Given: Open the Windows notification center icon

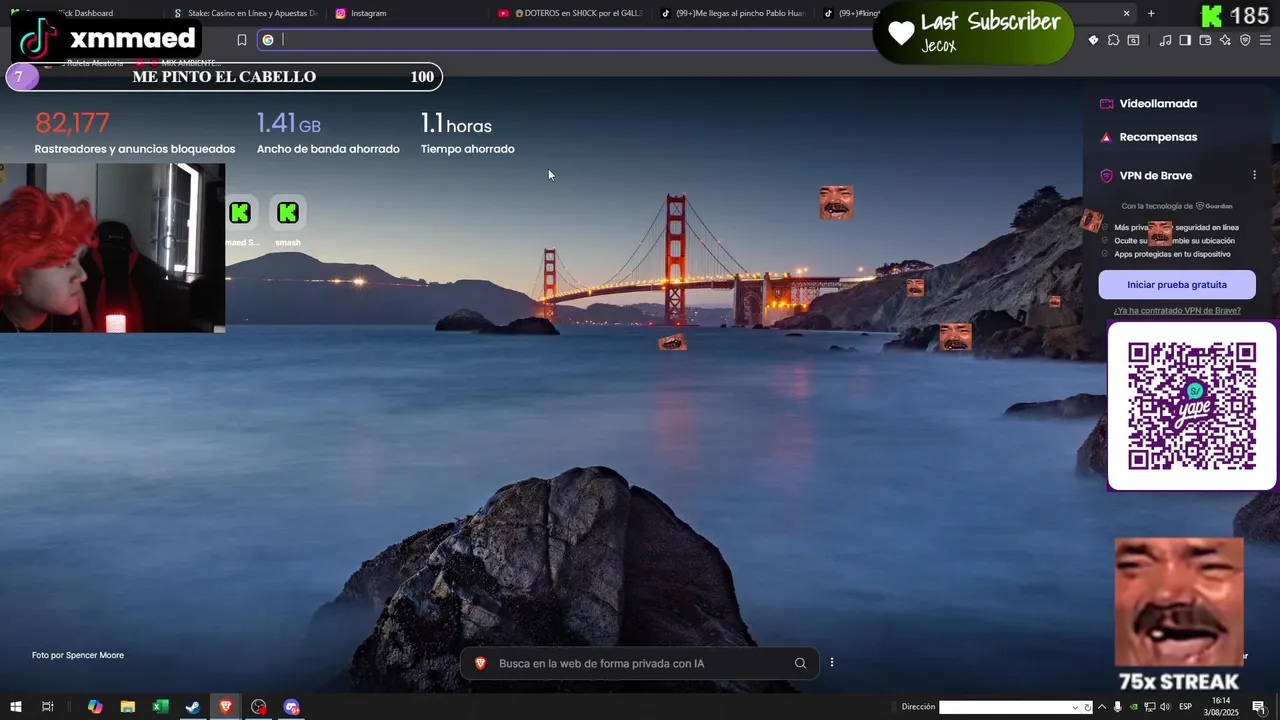Looking at the screenshot, I should click(x=1259, y=707).
